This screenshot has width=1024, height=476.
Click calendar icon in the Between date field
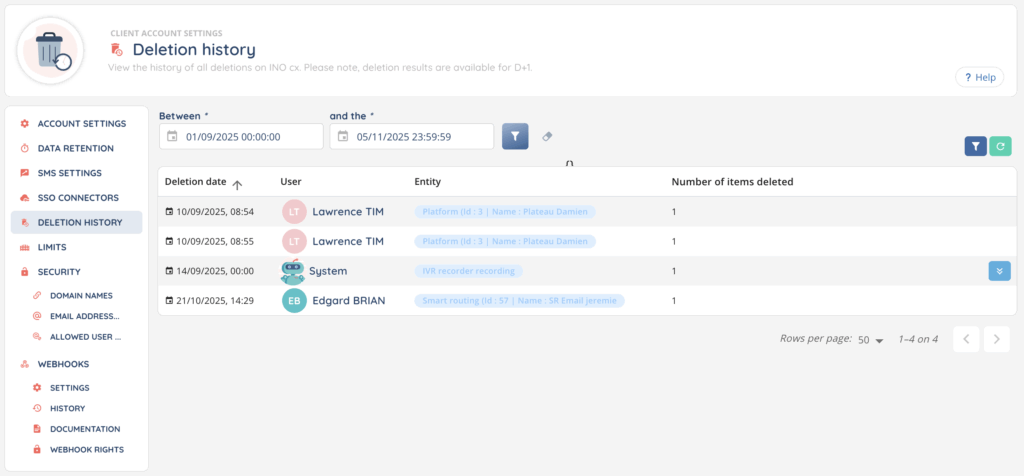coord(173,137)
